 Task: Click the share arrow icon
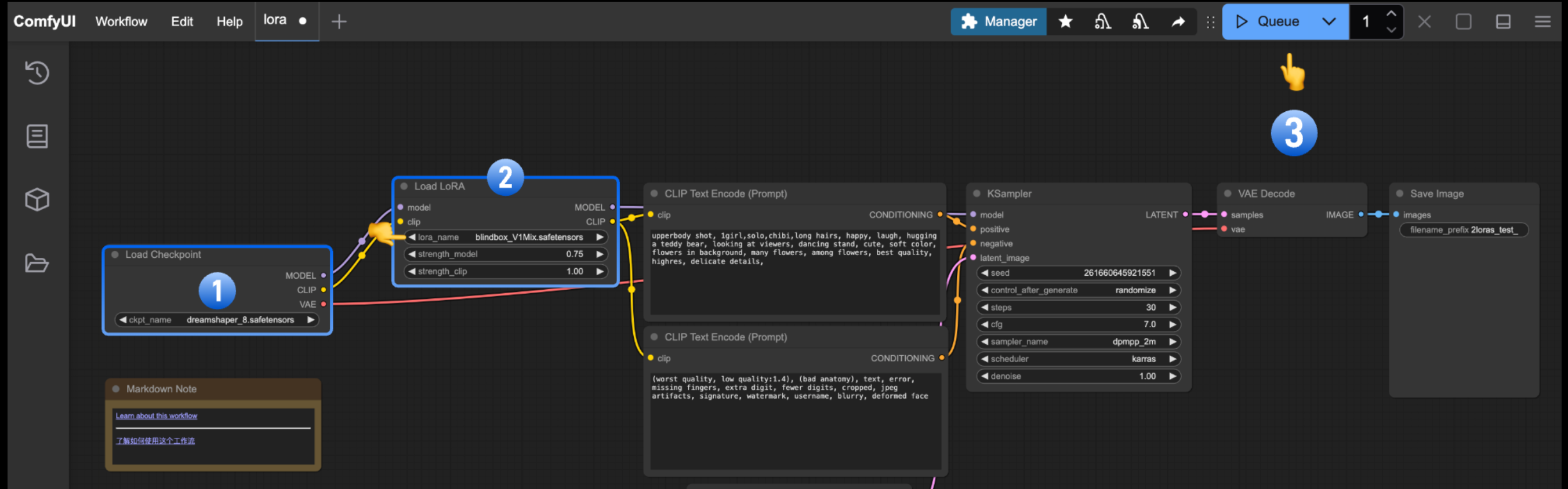[1178, 21]
